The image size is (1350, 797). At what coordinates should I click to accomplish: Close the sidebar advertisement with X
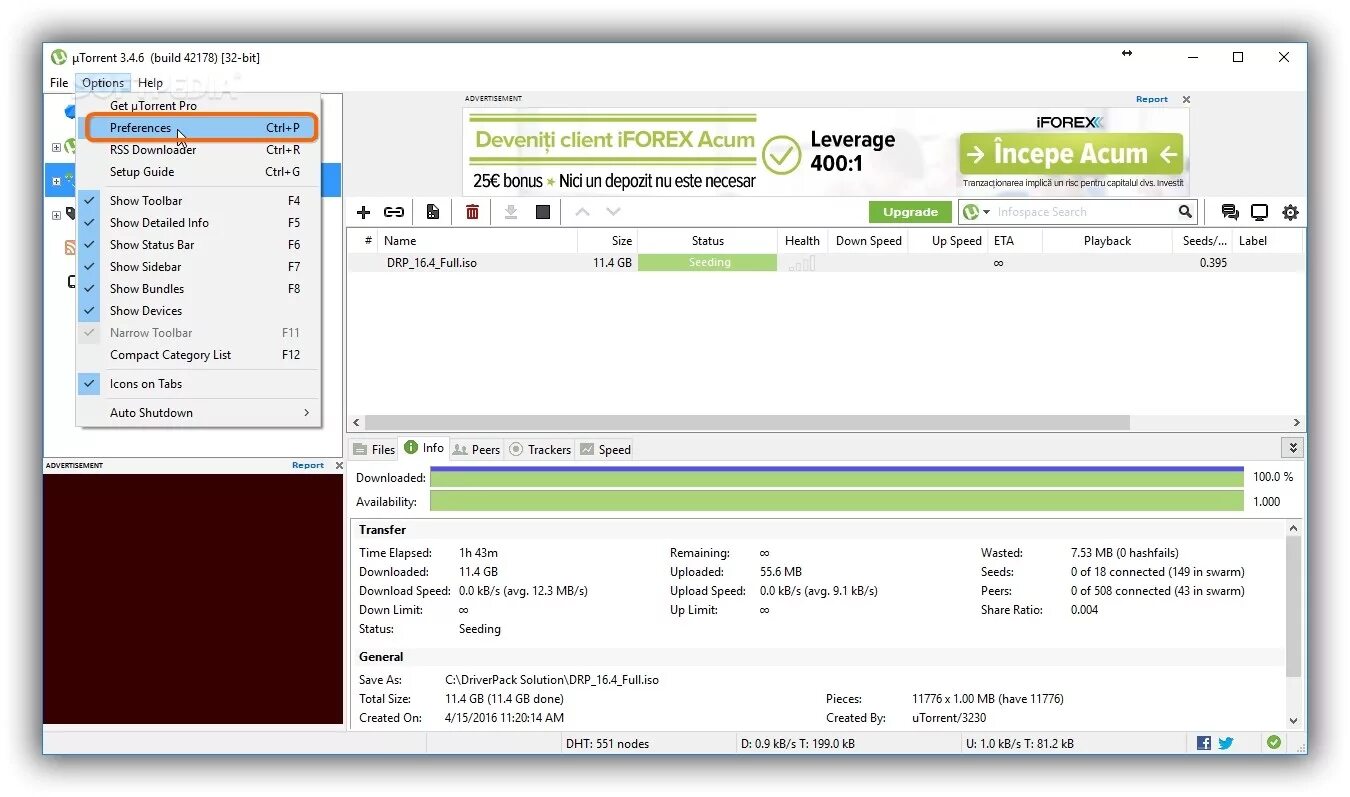tap(338, 465)
